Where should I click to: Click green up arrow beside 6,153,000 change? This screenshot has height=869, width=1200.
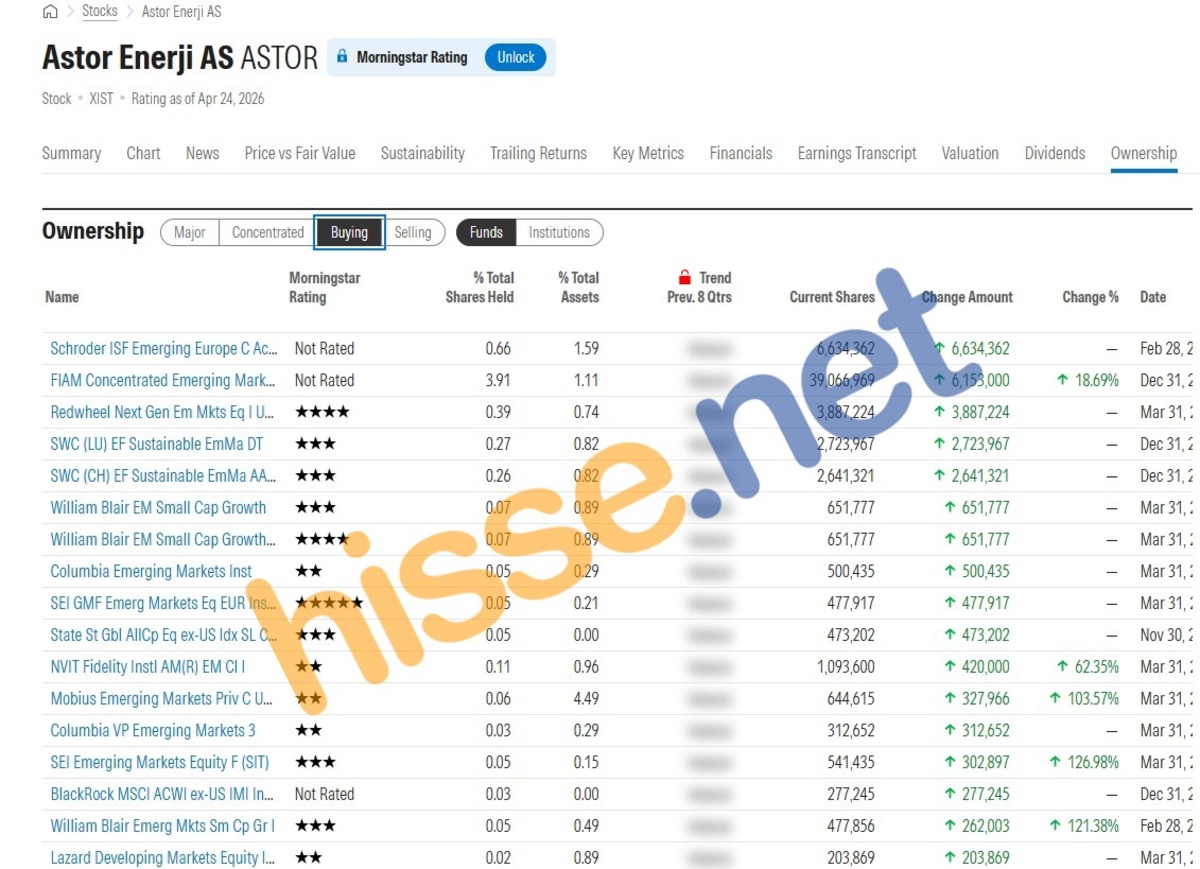[x=939, y=380]
